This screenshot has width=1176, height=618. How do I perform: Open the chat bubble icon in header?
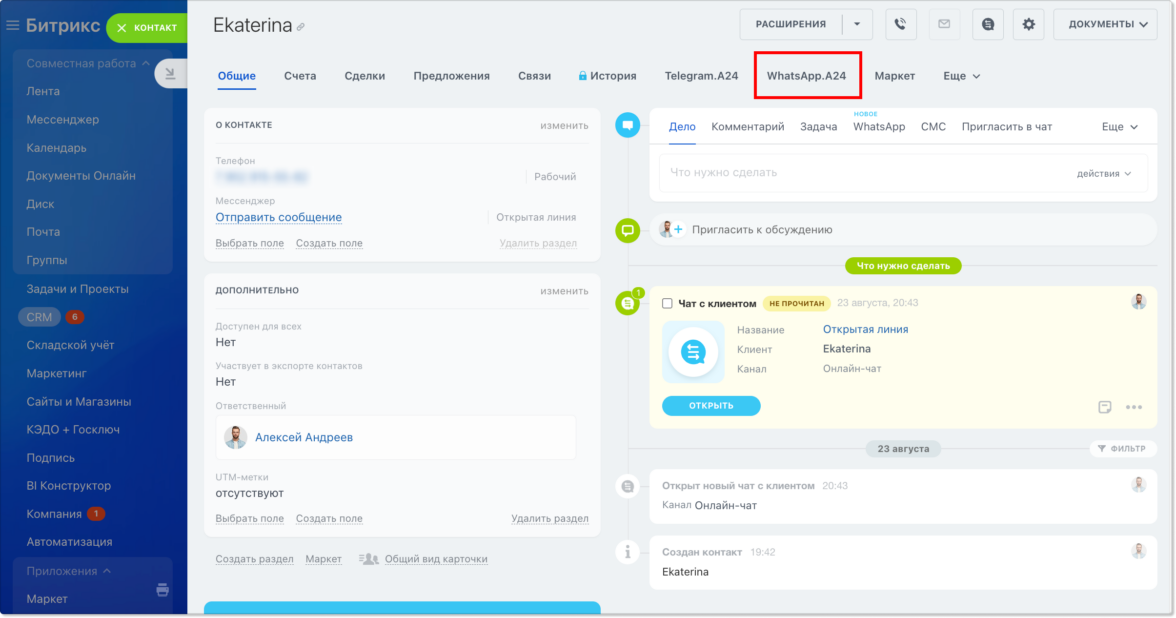coord(988,24)
